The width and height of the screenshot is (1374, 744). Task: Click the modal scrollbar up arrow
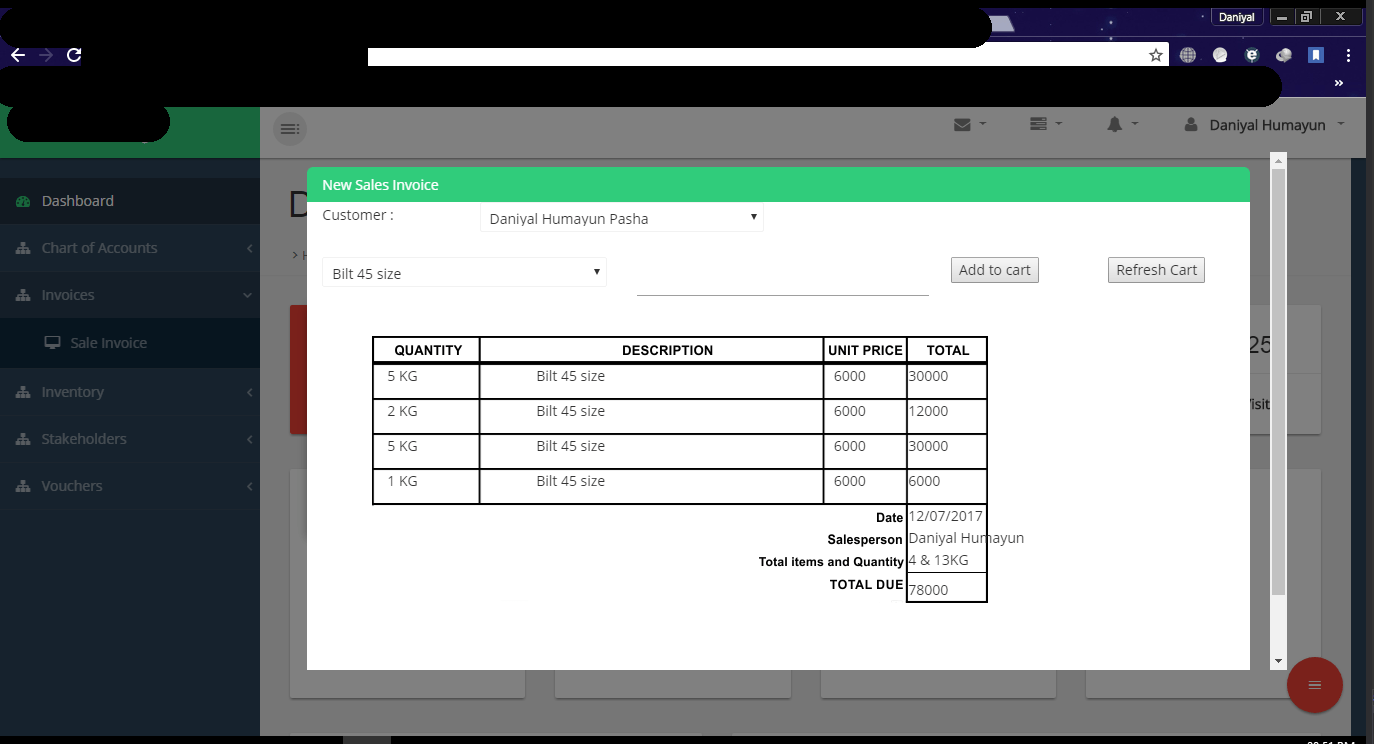pyautogui.click(x=1277, y=160)
